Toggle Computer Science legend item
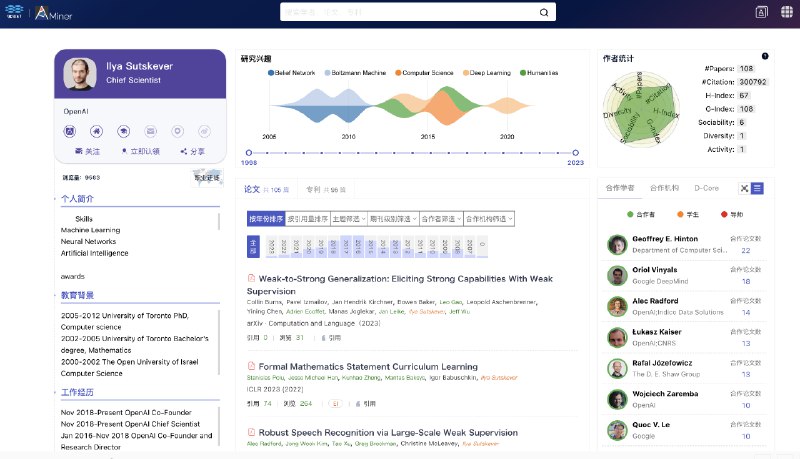Screen dimensions: 800x459 [x=424, y=73]
